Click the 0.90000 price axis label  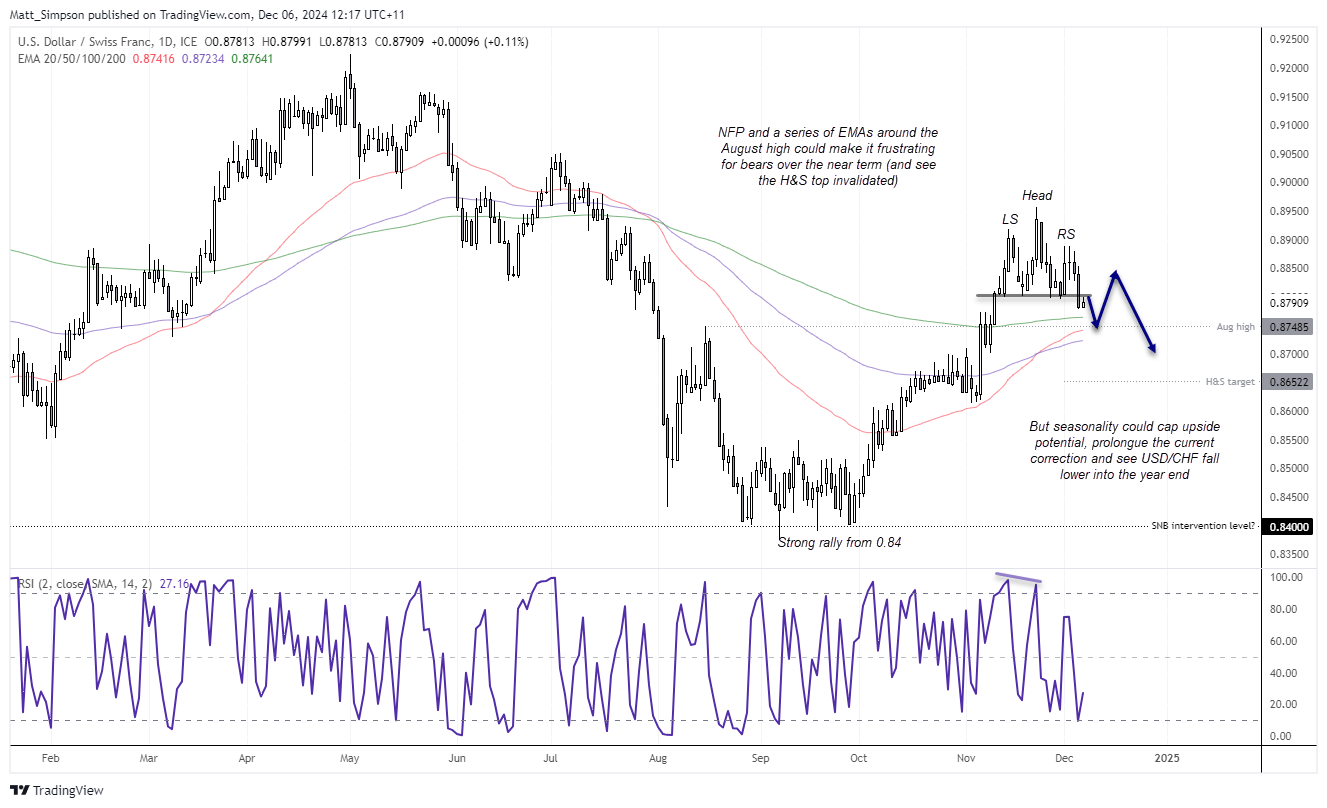coord(1290,183)
